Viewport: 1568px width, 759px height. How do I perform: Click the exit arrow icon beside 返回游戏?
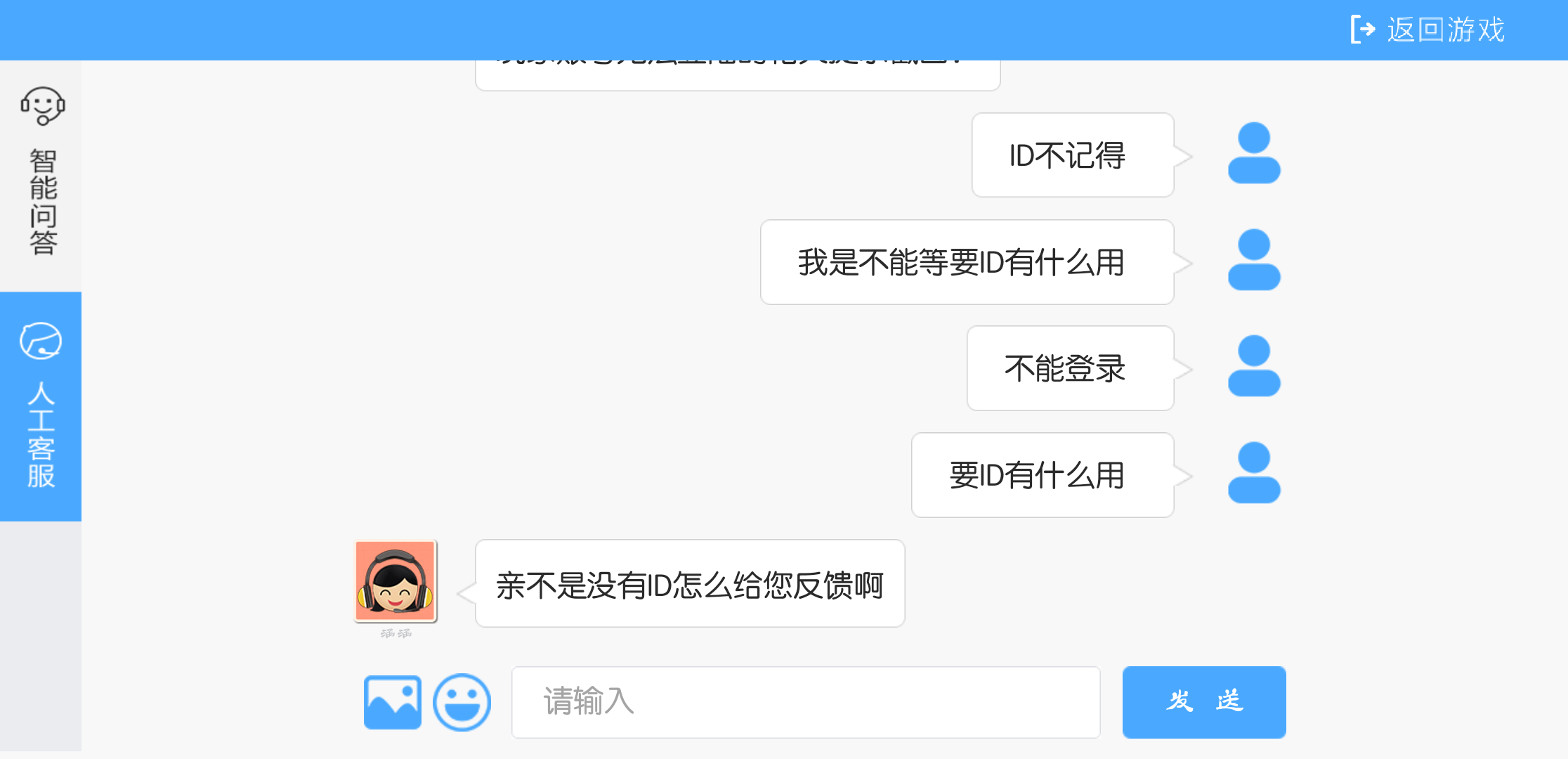pyautogui.click(x=1363, y=30)
